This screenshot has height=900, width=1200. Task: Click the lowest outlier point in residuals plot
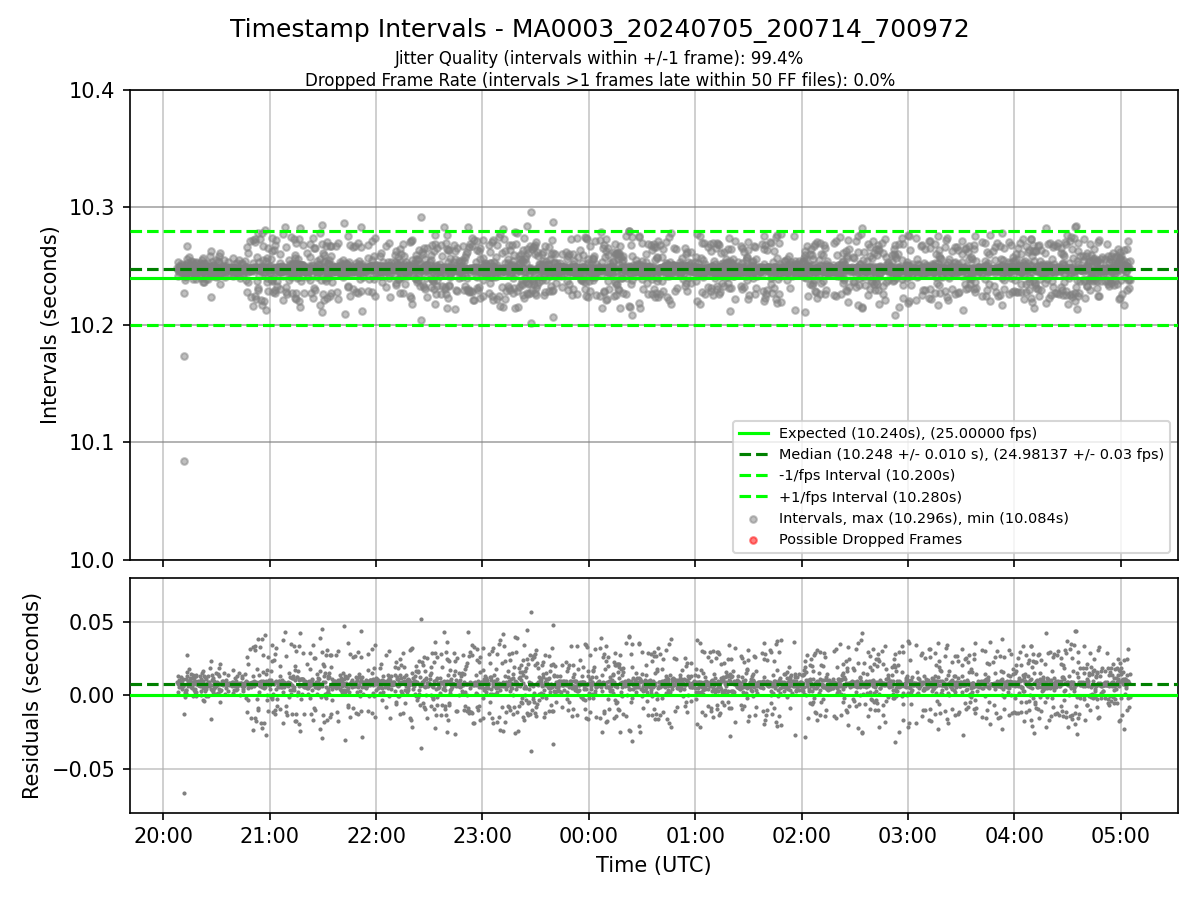click(184, 793)
